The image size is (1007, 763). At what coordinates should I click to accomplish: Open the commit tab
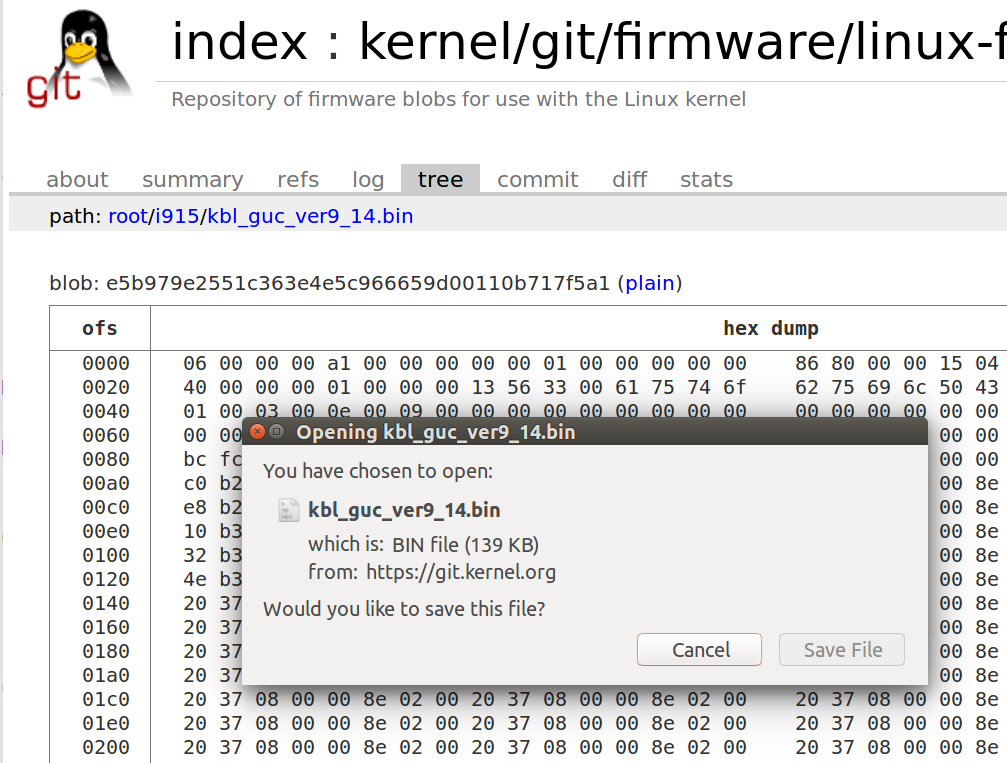(537, 179)
